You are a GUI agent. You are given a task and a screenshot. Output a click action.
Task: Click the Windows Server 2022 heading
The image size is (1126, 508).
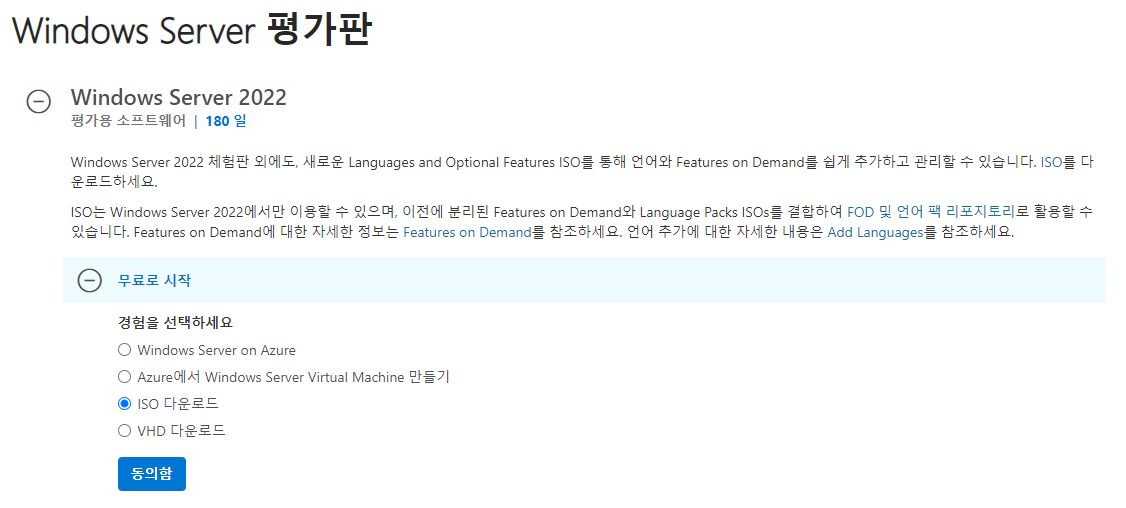click(x=178, y=97)
